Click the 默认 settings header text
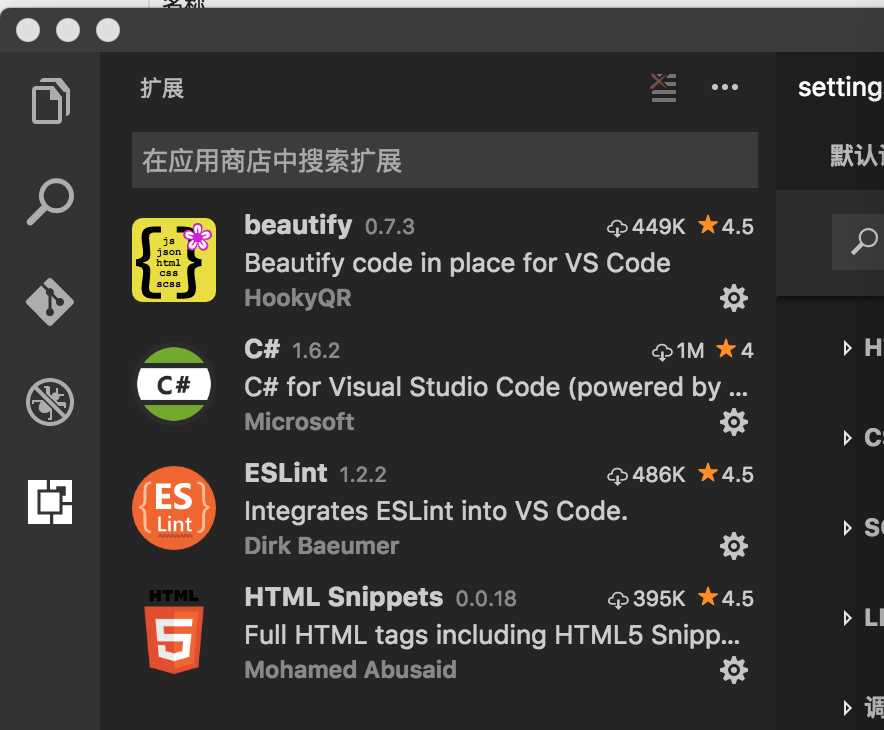 [856, 156]
